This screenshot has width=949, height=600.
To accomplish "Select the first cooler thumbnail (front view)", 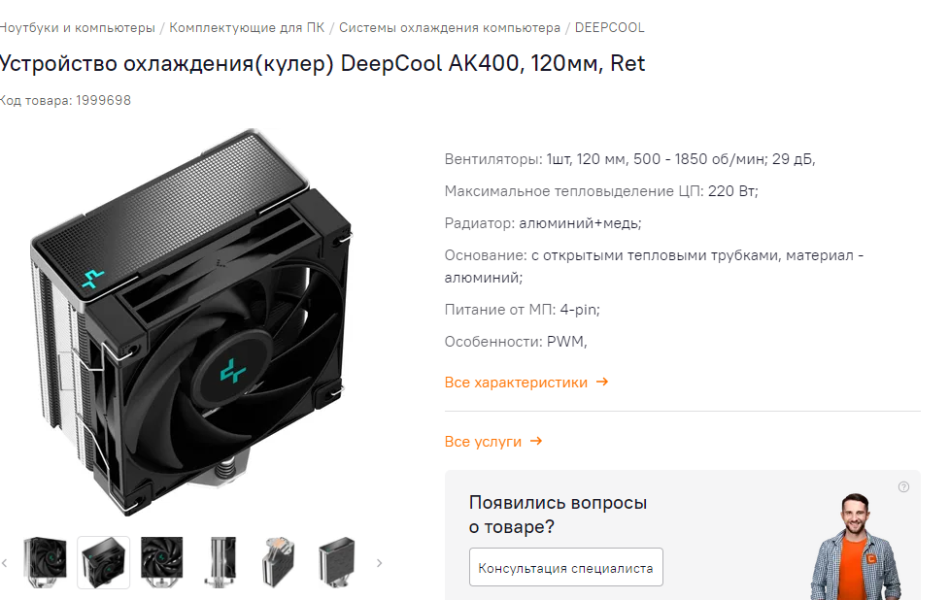I will coord(45,562).
